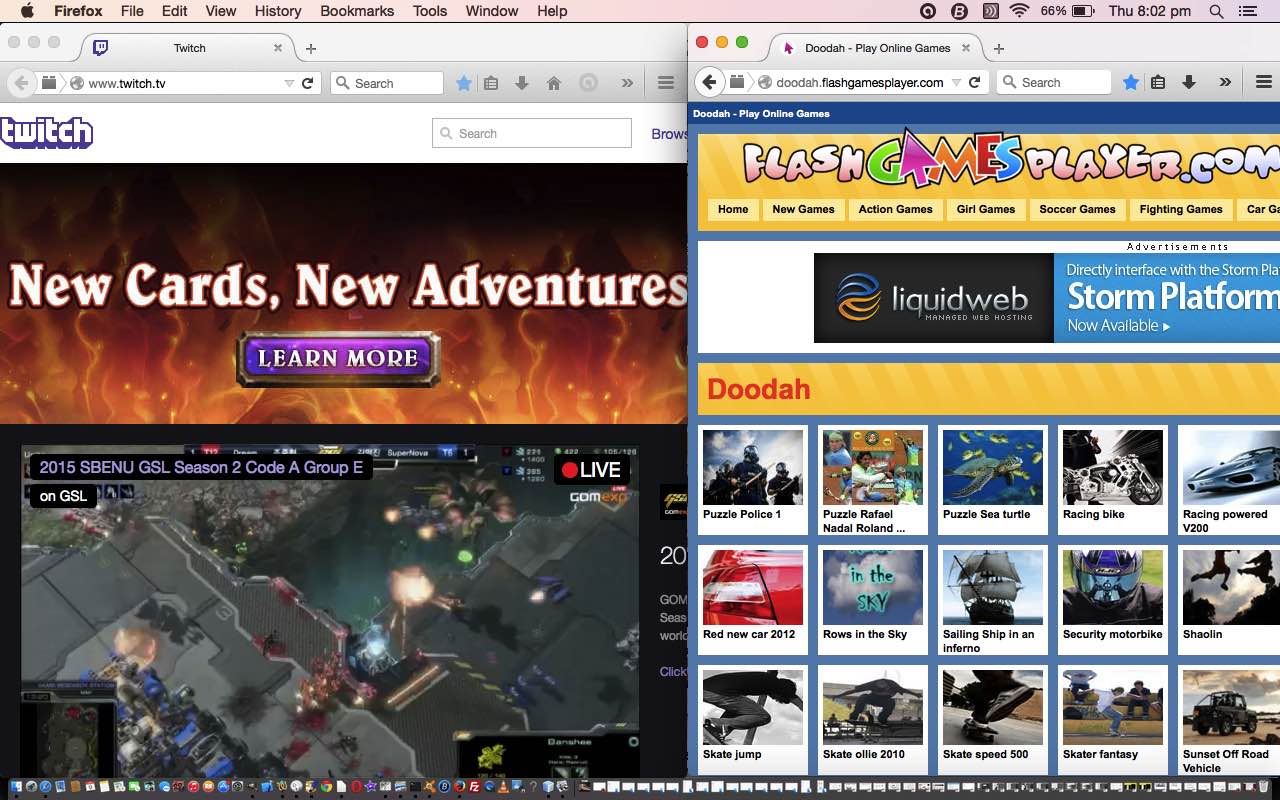Show more toolbar items chevron in Doodah window
This screenshot has height=800, width=1280.
pos(1225,82)
